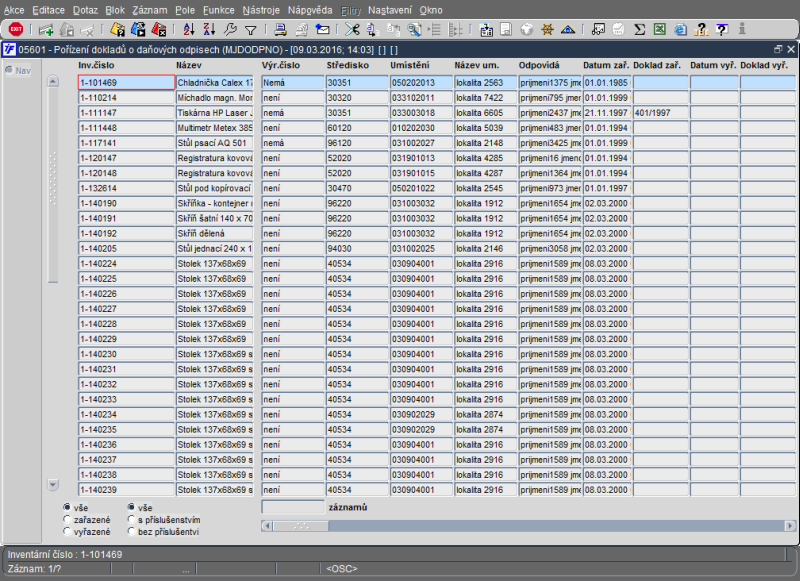Click the horizontal scrollbar thumb
This screenshot has width=800, height=581.
coord(299,525)
